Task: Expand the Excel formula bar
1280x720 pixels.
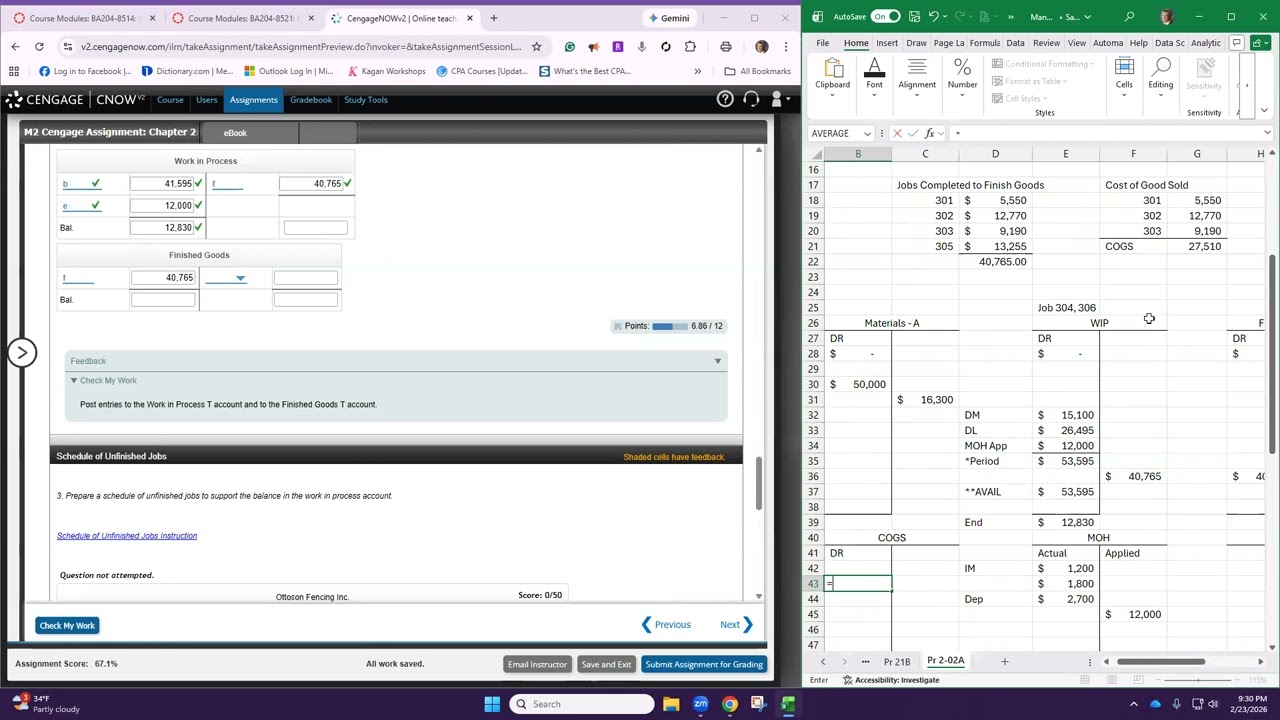Action: [x=1267, y=133]
